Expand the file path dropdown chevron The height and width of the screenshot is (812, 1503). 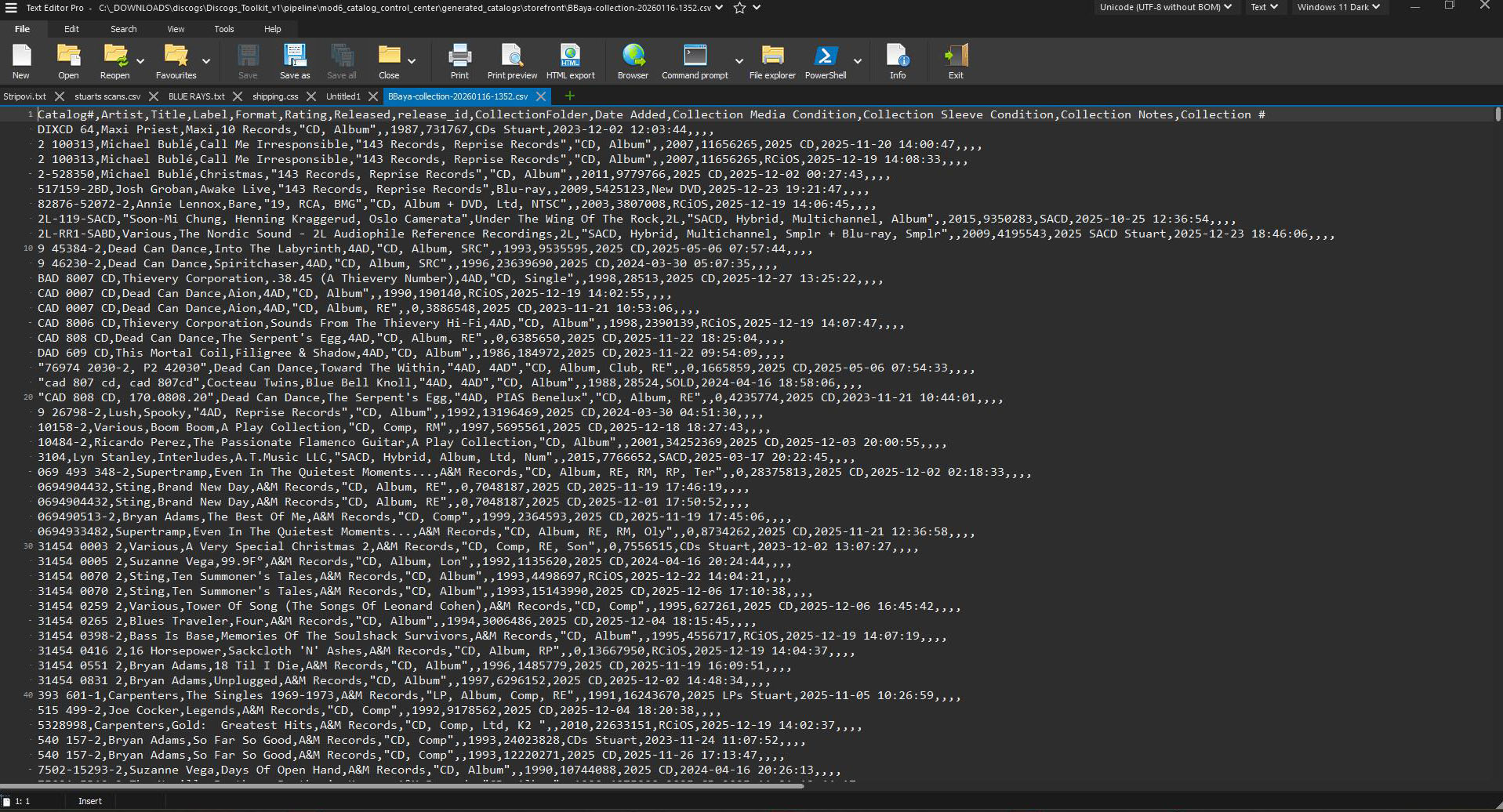click(719, 8)
